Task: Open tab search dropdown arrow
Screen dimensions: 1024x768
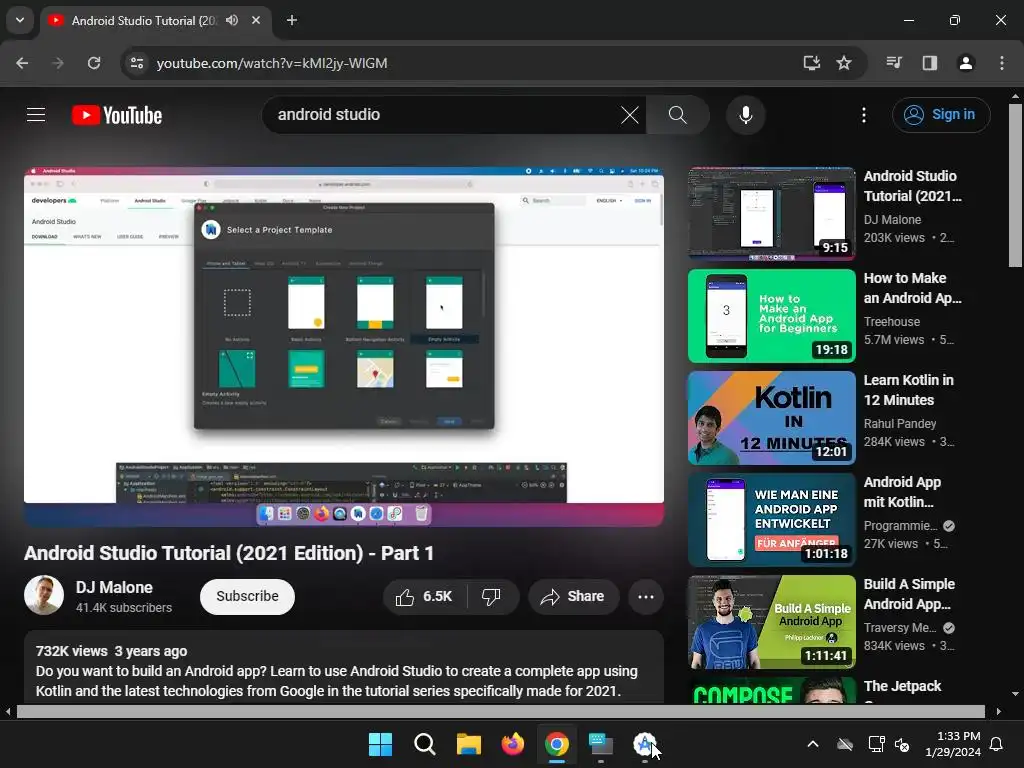Action: tap(20, 20)
